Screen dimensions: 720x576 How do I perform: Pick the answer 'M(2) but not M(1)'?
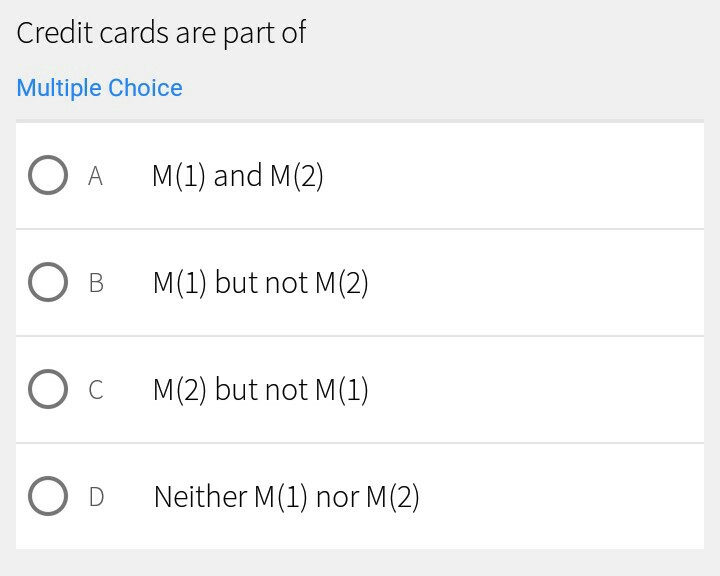click(x=260, y=390)
